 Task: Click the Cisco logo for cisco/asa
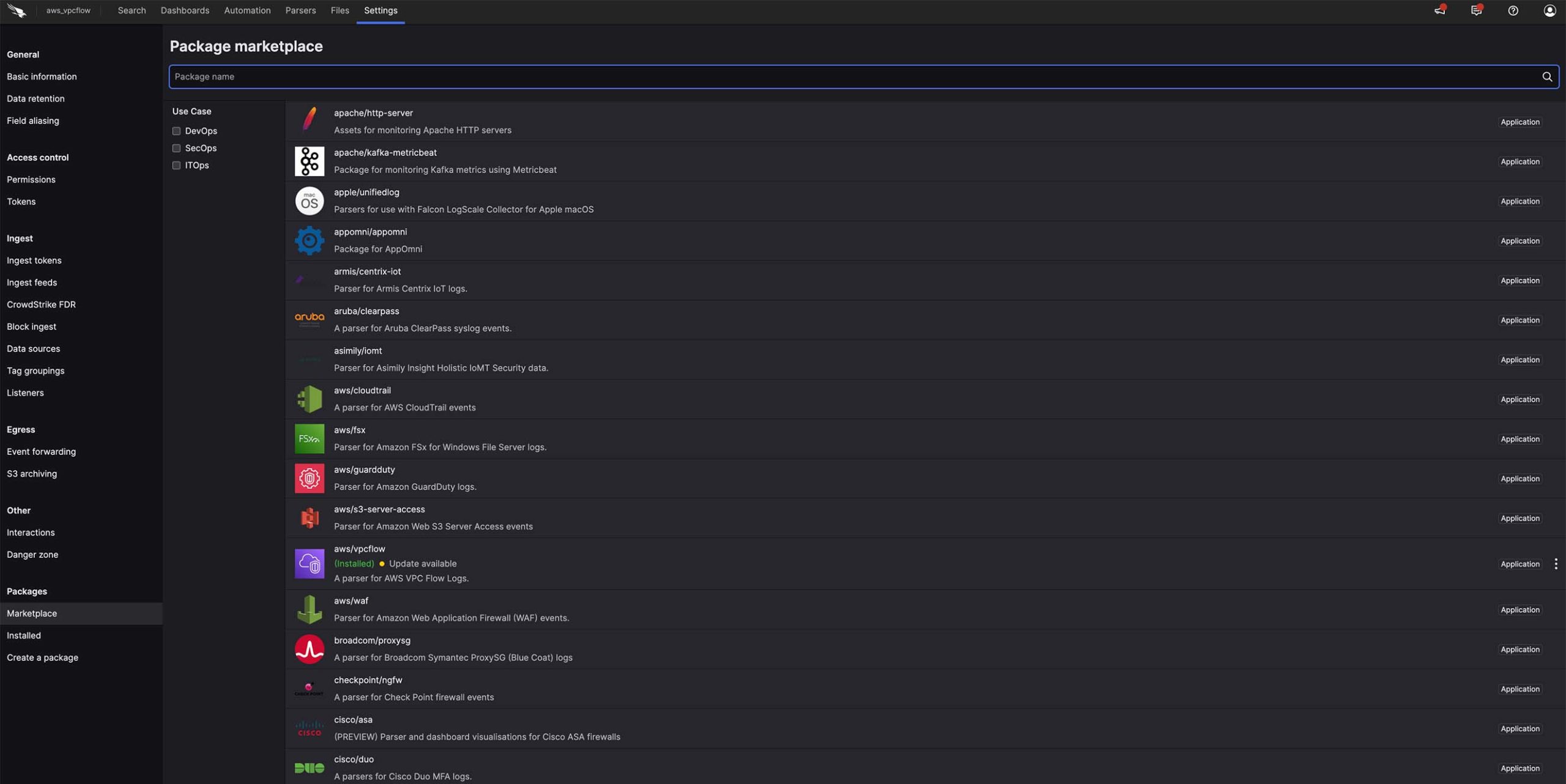310,728
